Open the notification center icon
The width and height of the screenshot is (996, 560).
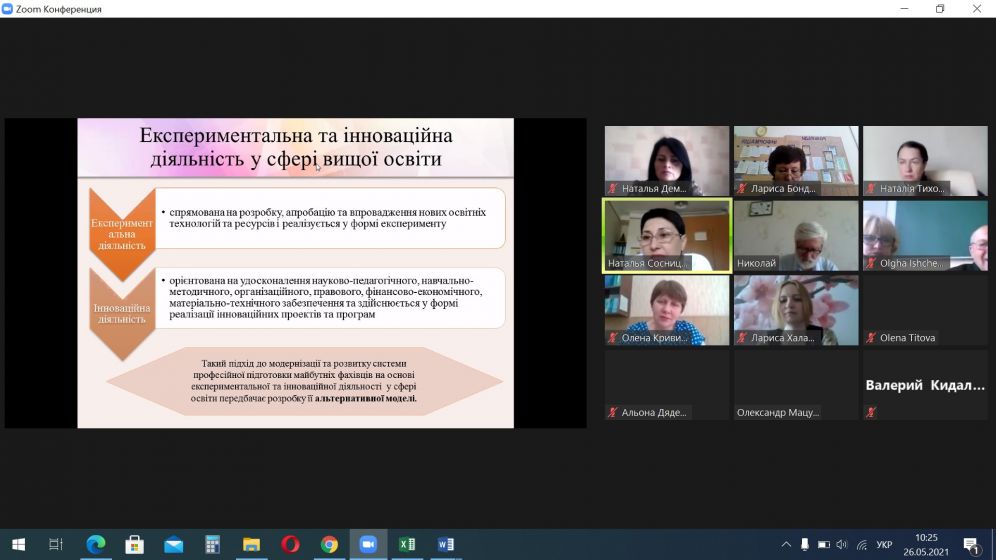pyautogui.click(x=971, y=545)
